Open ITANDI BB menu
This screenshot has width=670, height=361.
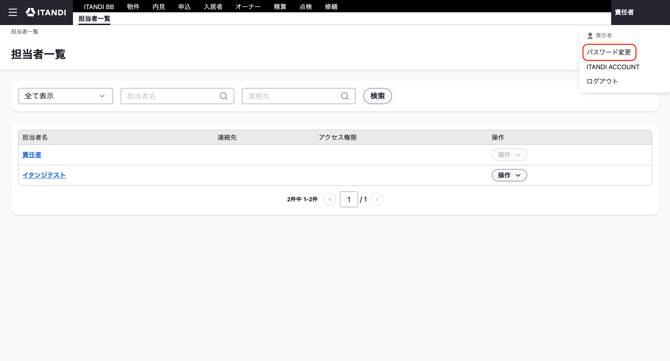coord(99,6)
